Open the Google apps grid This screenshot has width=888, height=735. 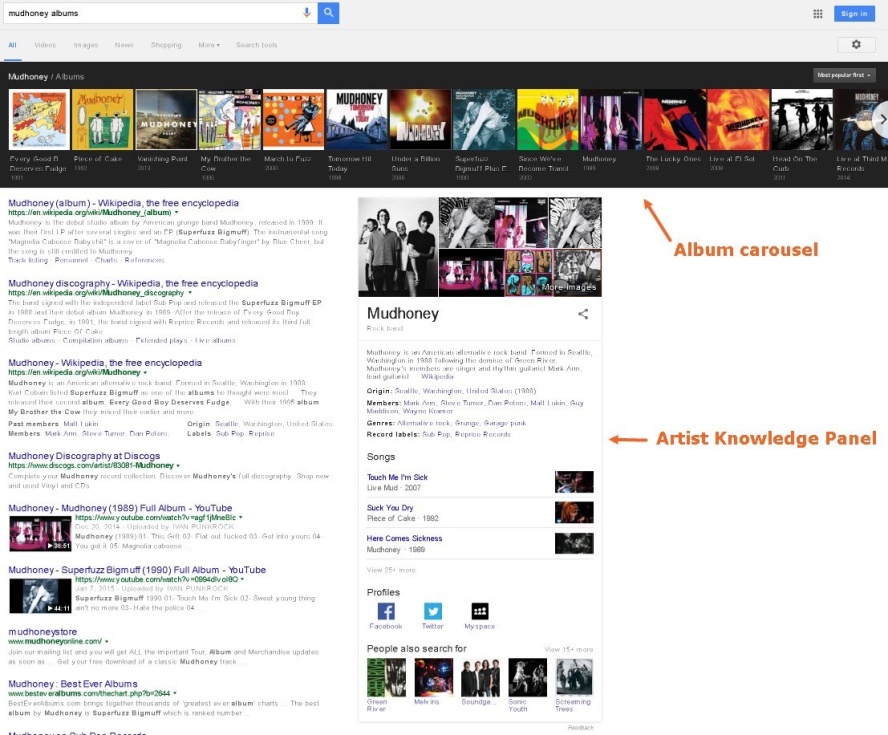point(817,14)
